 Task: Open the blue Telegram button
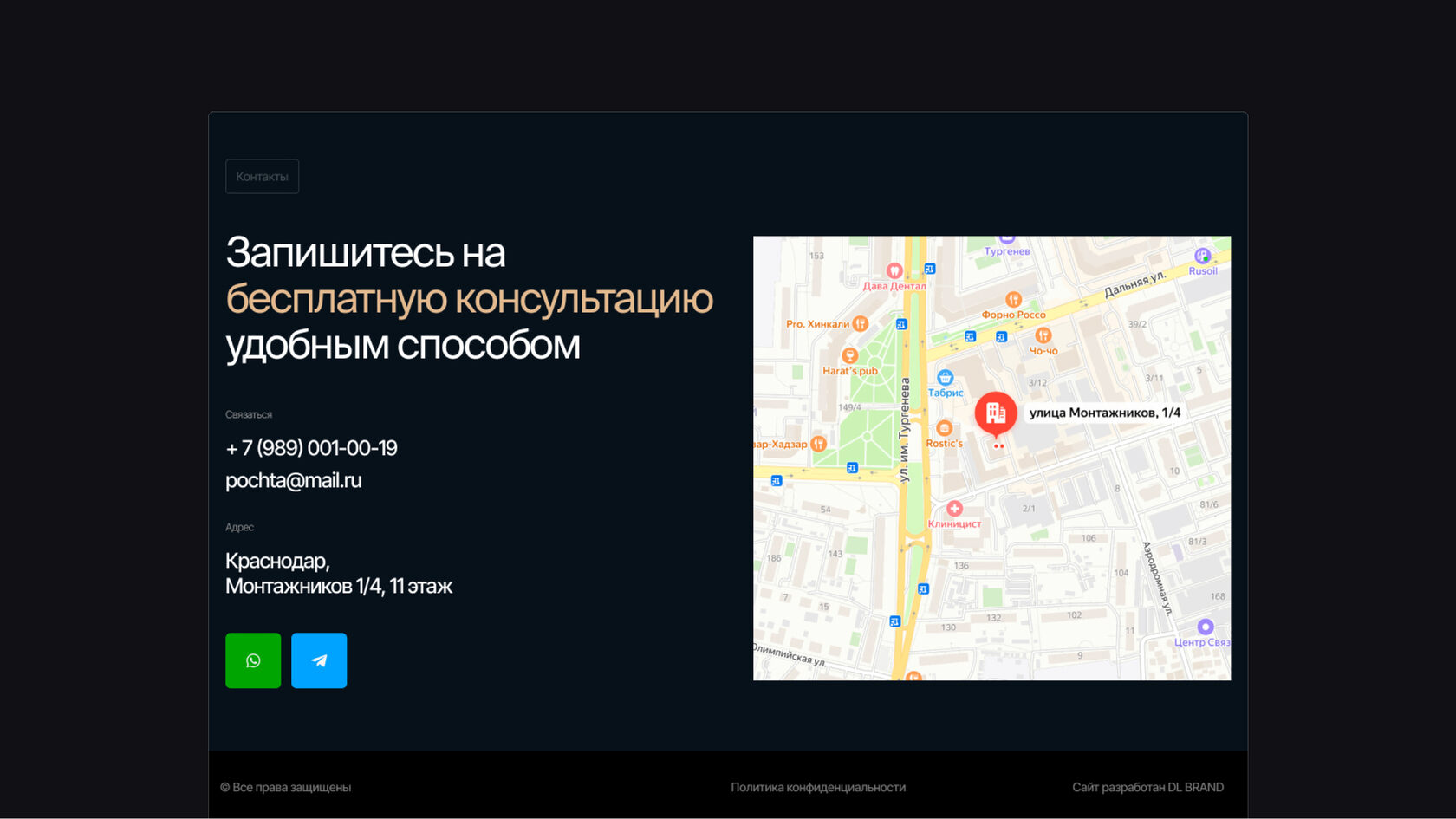pos(319,660)
